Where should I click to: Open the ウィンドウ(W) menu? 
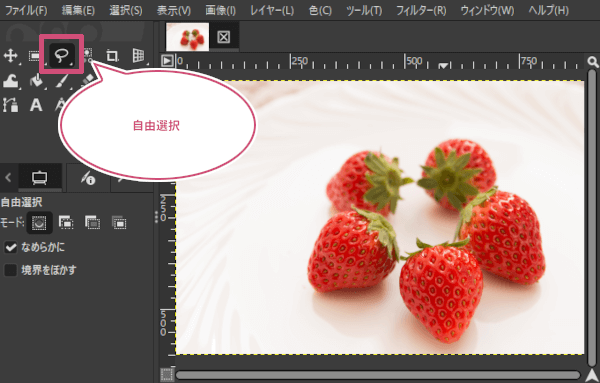point(488,10)
